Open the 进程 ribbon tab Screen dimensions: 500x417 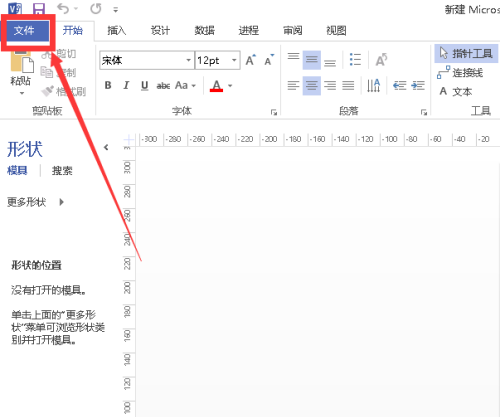point(249,31)
